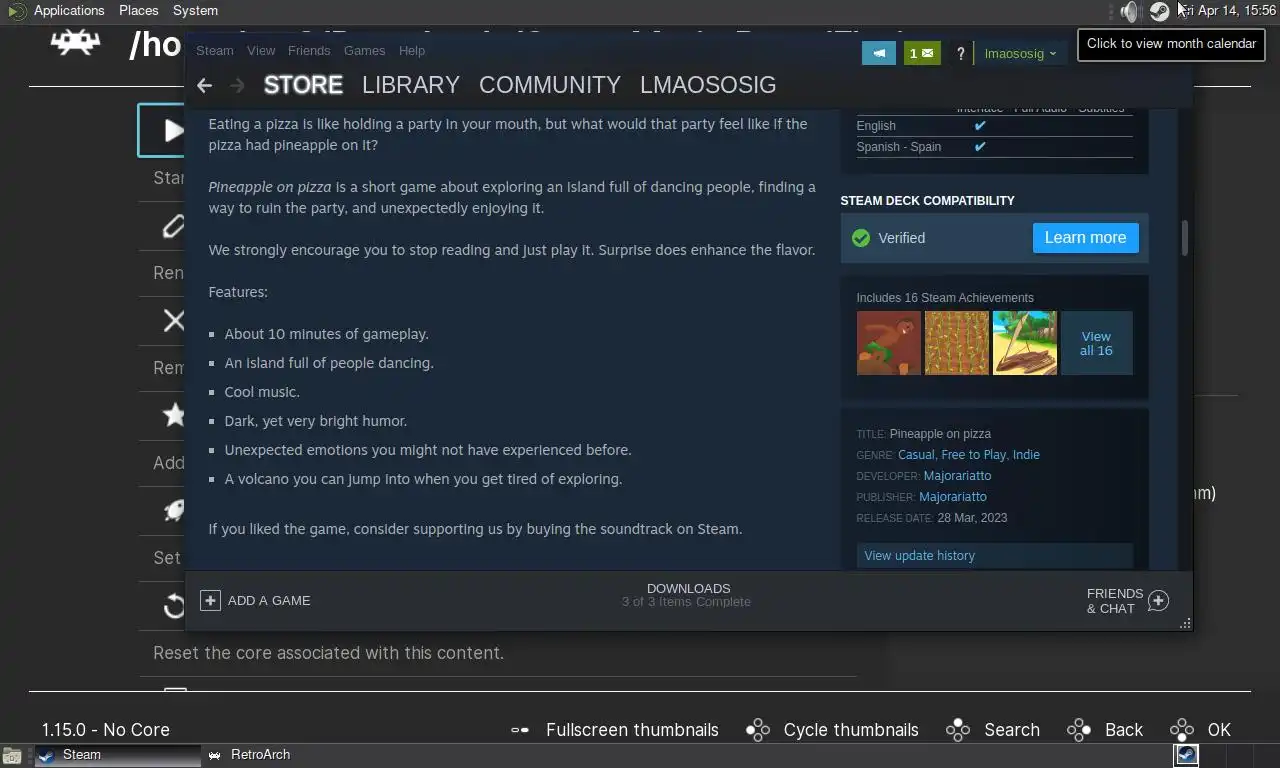Open publisher Majorariatto link

953,497
